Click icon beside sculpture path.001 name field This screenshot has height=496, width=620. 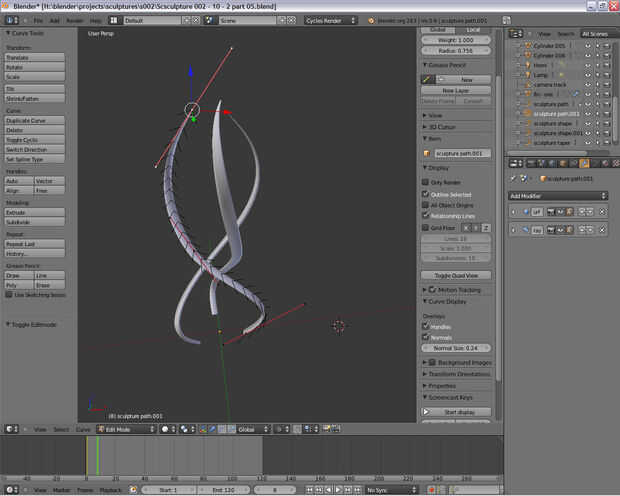pos(427,153)
